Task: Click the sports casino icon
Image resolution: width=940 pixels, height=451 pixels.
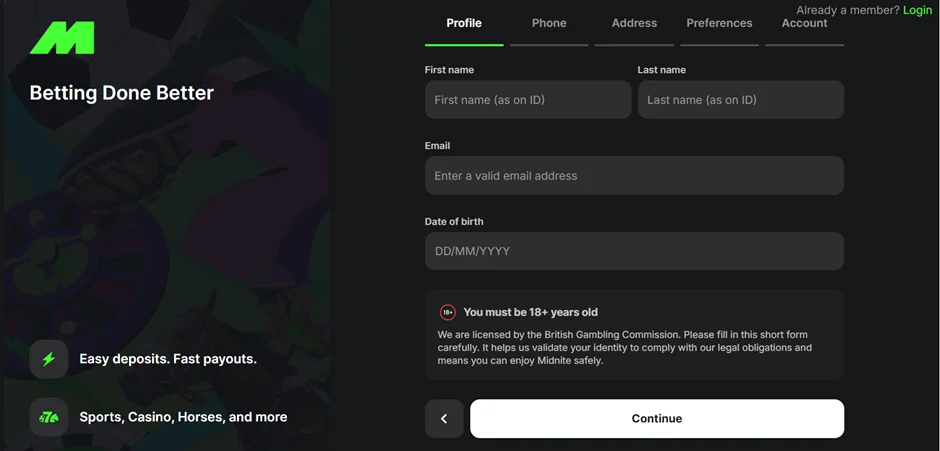Action: [x=49, y=417]
